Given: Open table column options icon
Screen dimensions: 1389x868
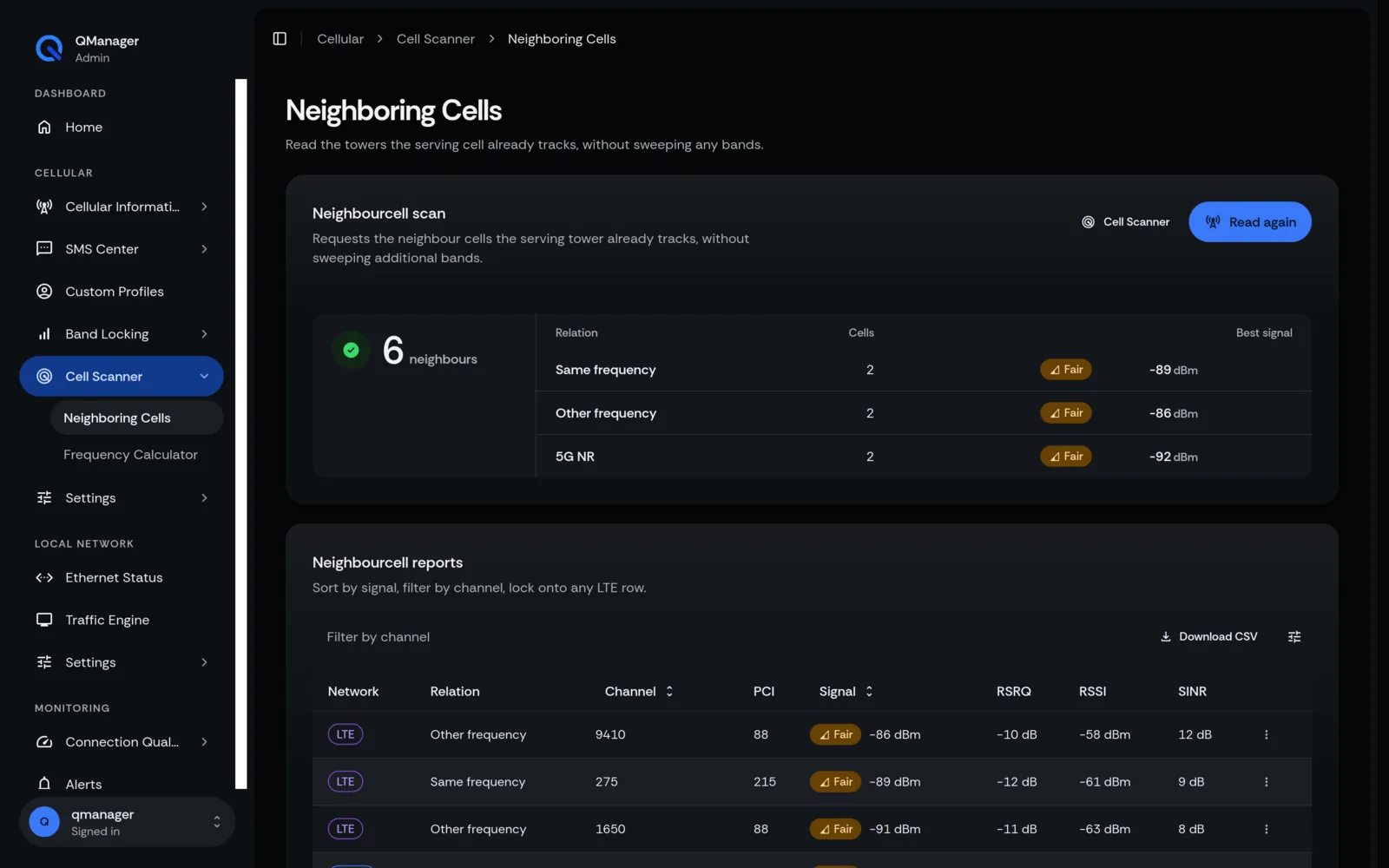Looking at the screenshot, I should (1294, 637).
